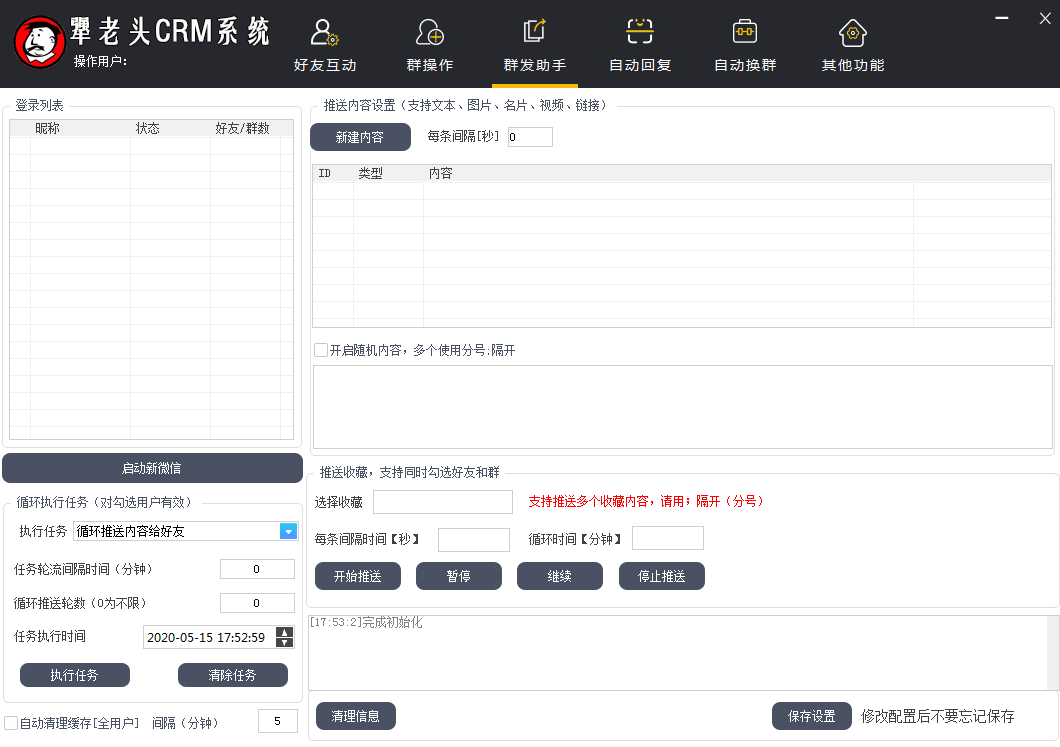The image size is (1060, 747).
Task: Minimize the CRM window
Action: click(1001, 16)
